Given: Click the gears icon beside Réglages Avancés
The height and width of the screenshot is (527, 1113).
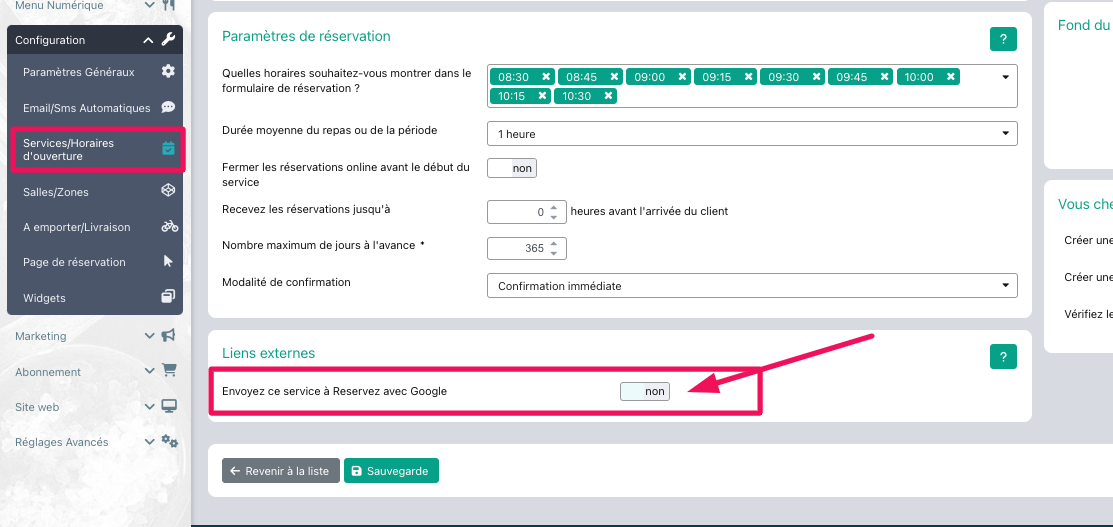Looking at the screenshot, I should (169, 441).
